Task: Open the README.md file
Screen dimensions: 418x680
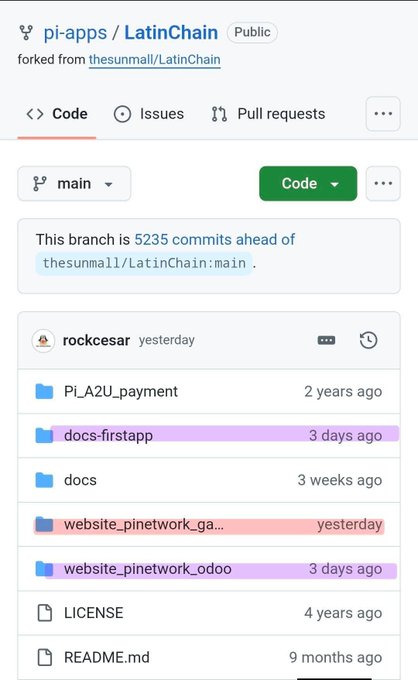Action: click(107, 657)
